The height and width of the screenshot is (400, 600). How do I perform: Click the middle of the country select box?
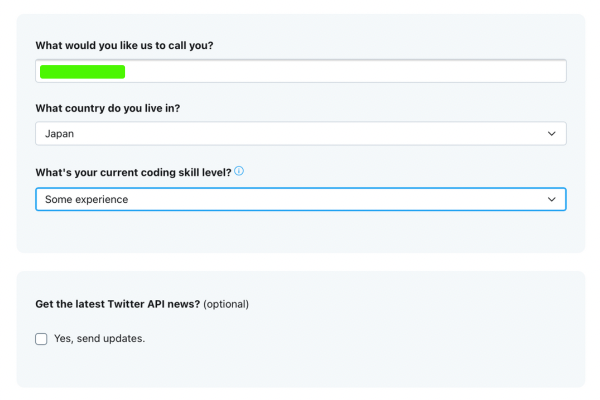(300, 133)
